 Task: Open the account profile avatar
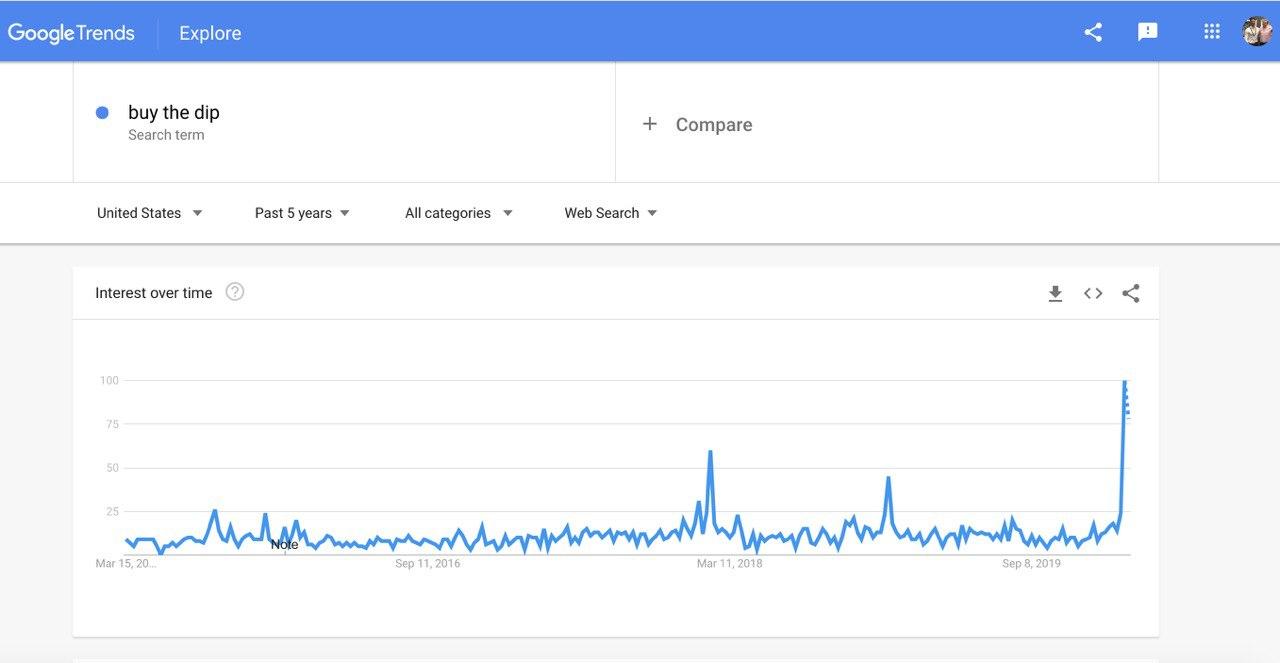pyautogui.click(x=1256, y=32)
